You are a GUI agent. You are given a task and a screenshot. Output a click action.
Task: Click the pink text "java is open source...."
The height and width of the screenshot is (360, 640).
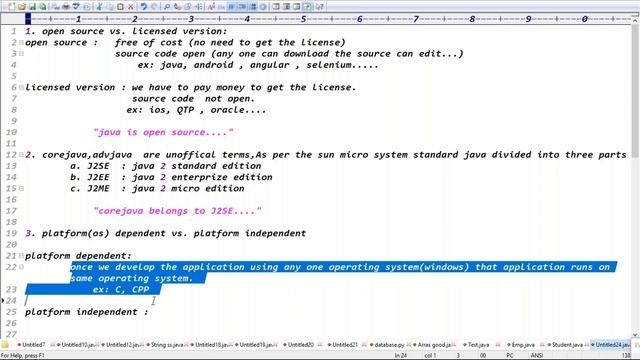(x=163, y=132)
